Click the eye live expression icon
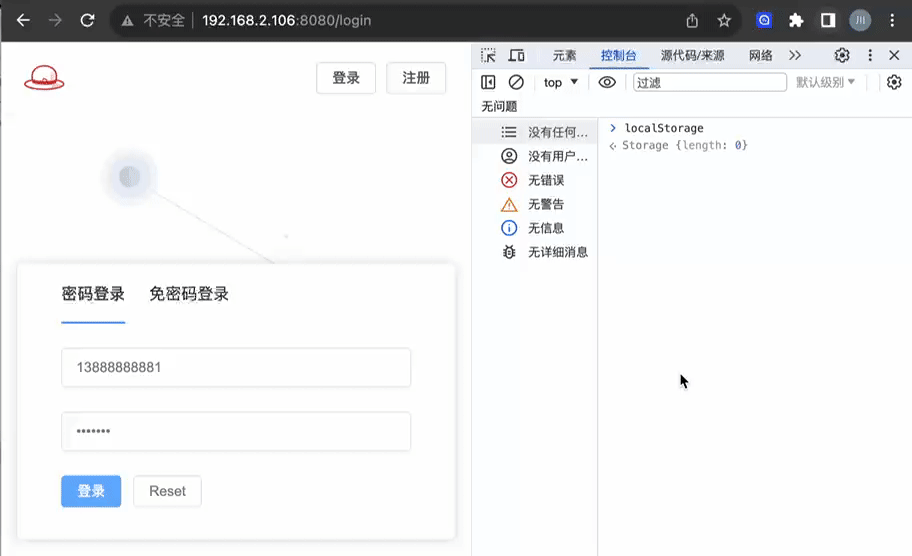 (607, 82)
